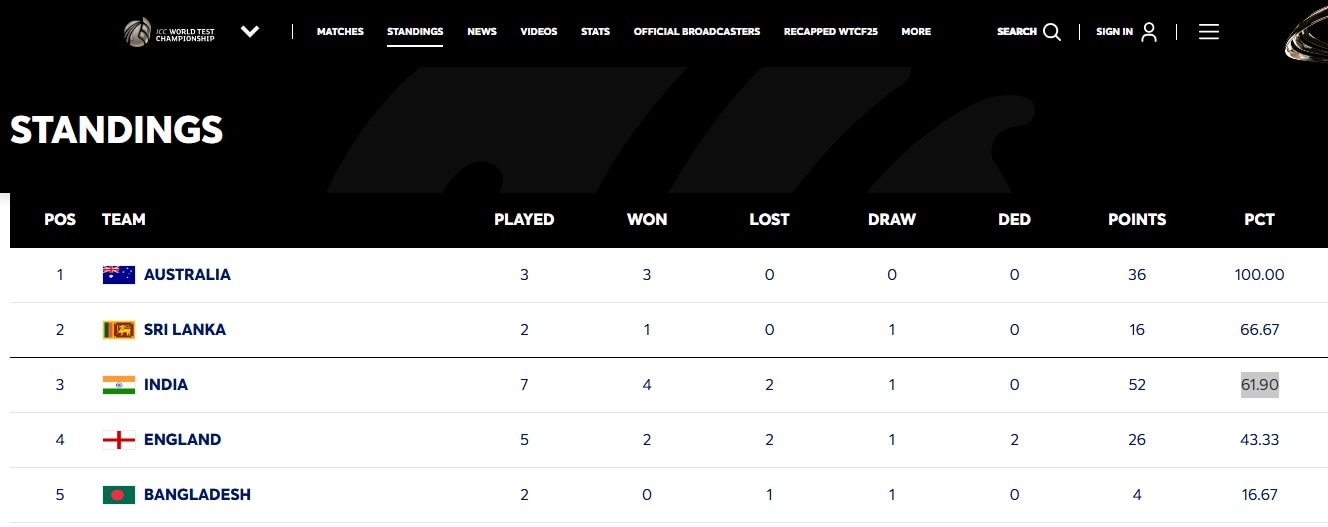This screenshot has width=1328, height=527.
Task: Click the England flag icon
Action: coord(119,440)
